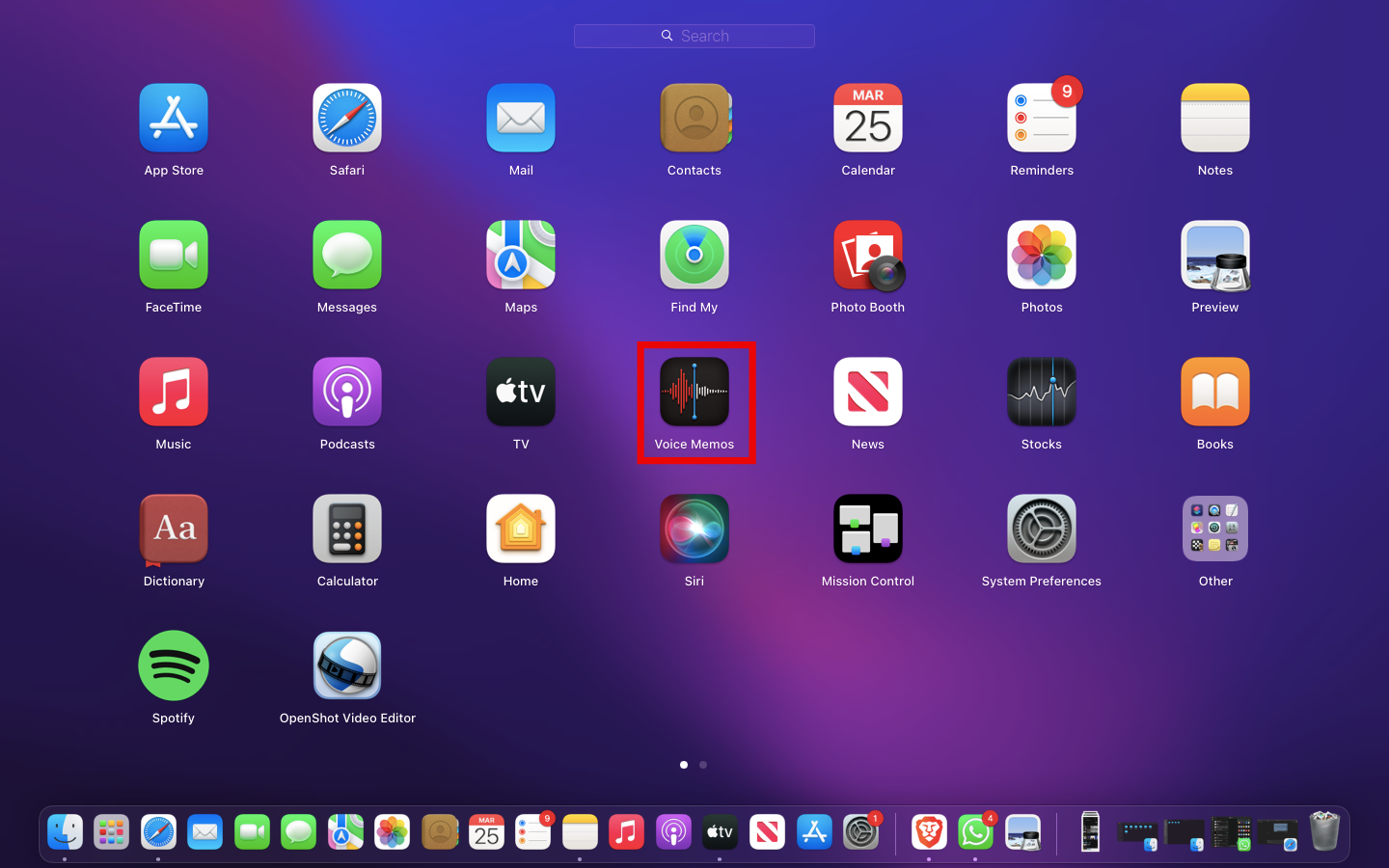
Task: Launch the Find My app
Action: [694, 256]
